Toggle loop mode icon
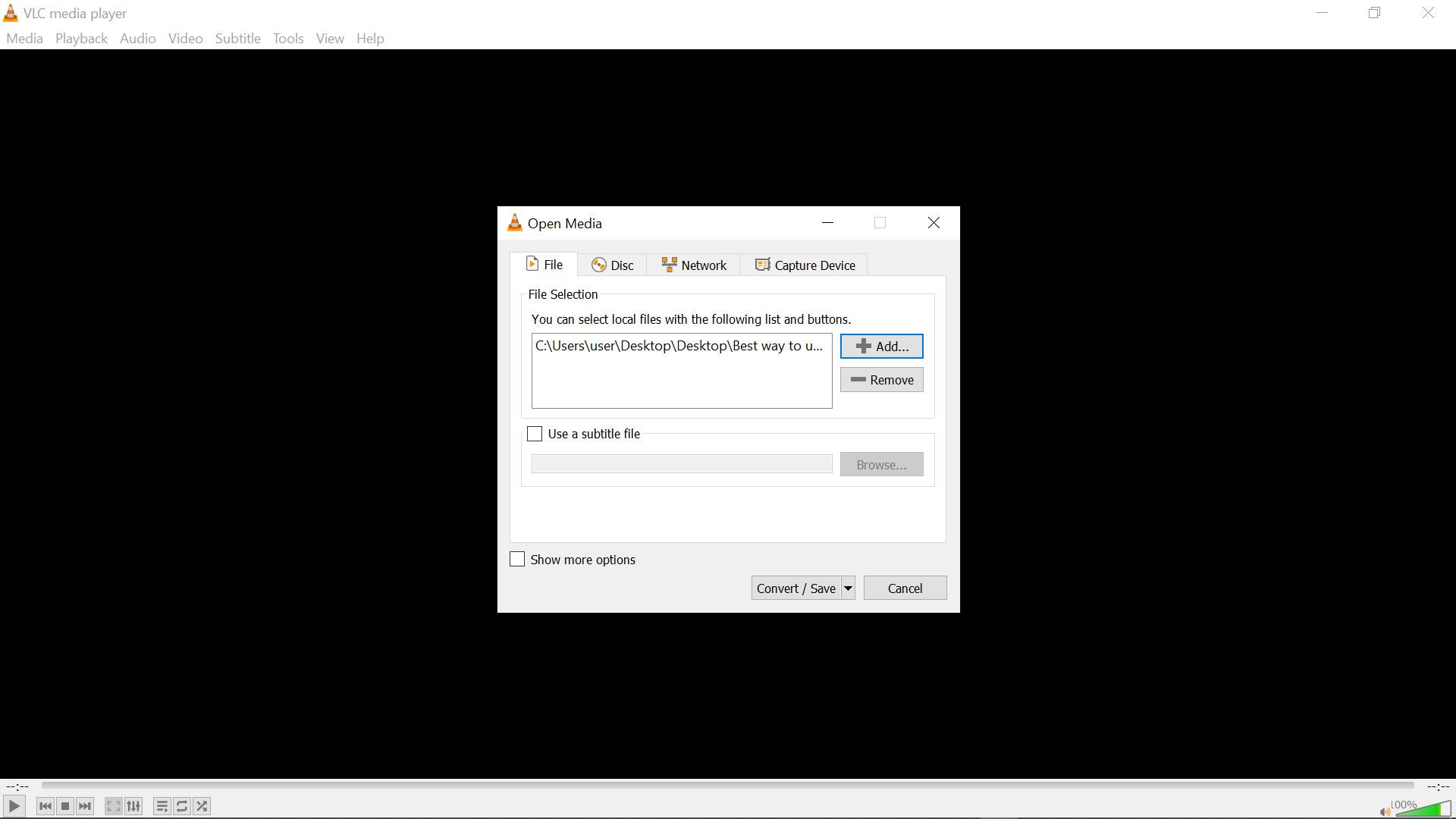 click(x=182, y=806)
